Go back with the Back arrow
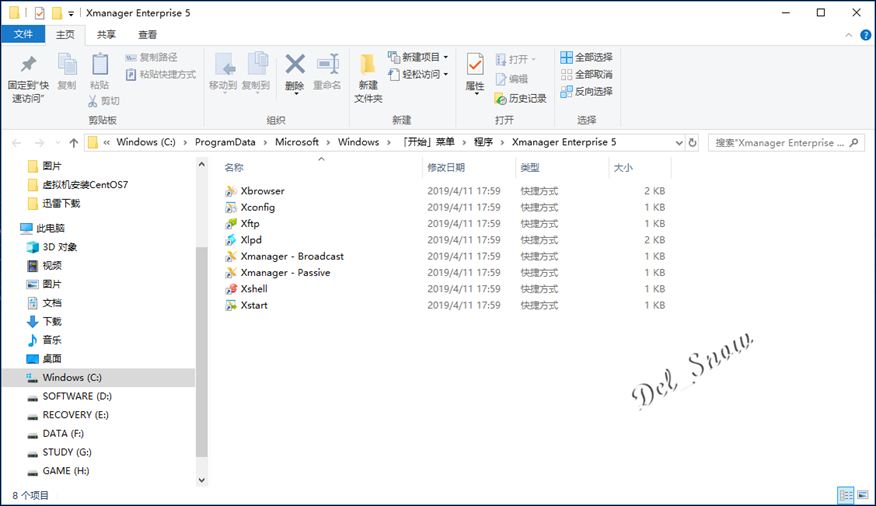The image size is (876, 506). 17,143
